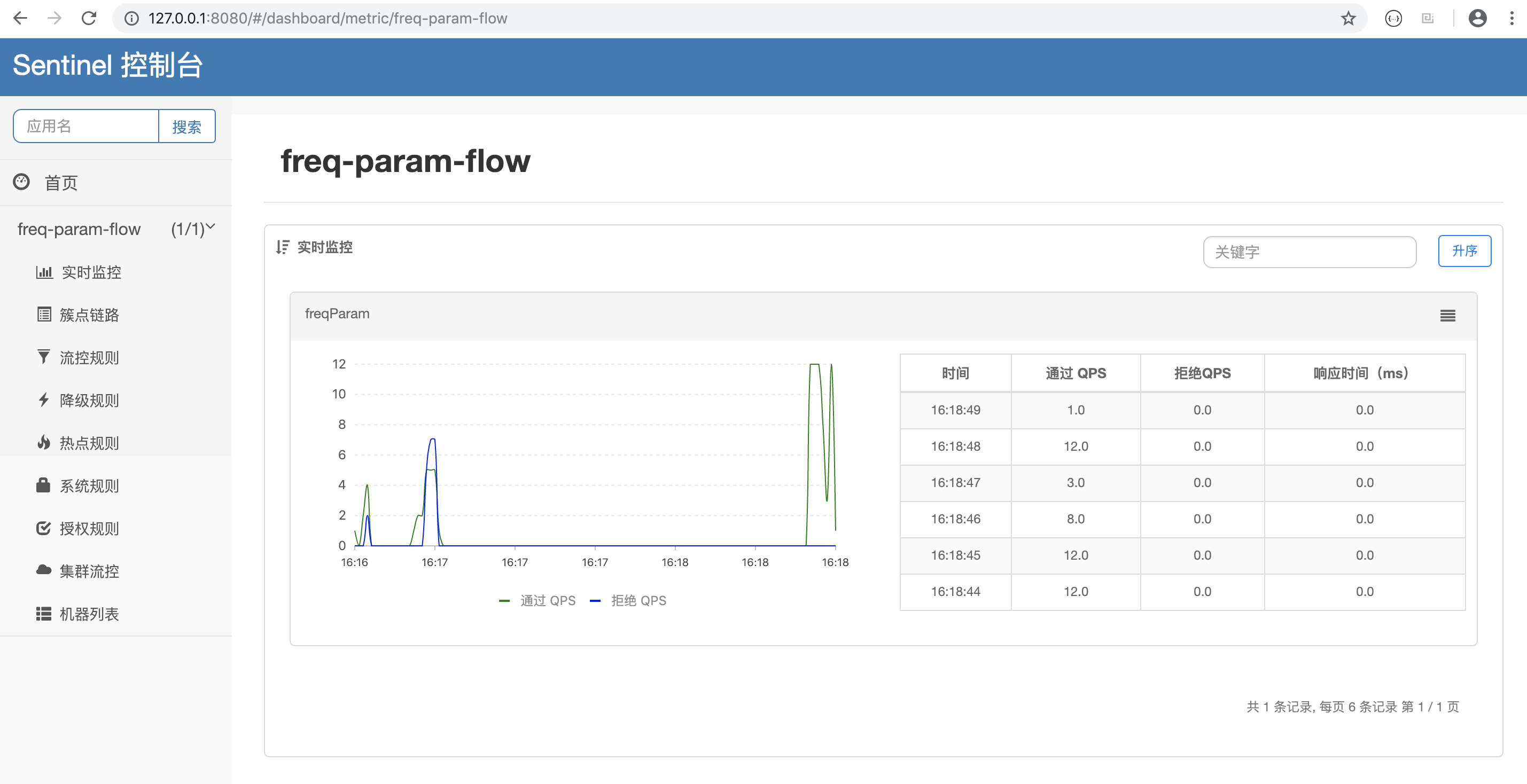Click the flame icon for 热点规则
Screen dimensions: 1527x784
43,442
